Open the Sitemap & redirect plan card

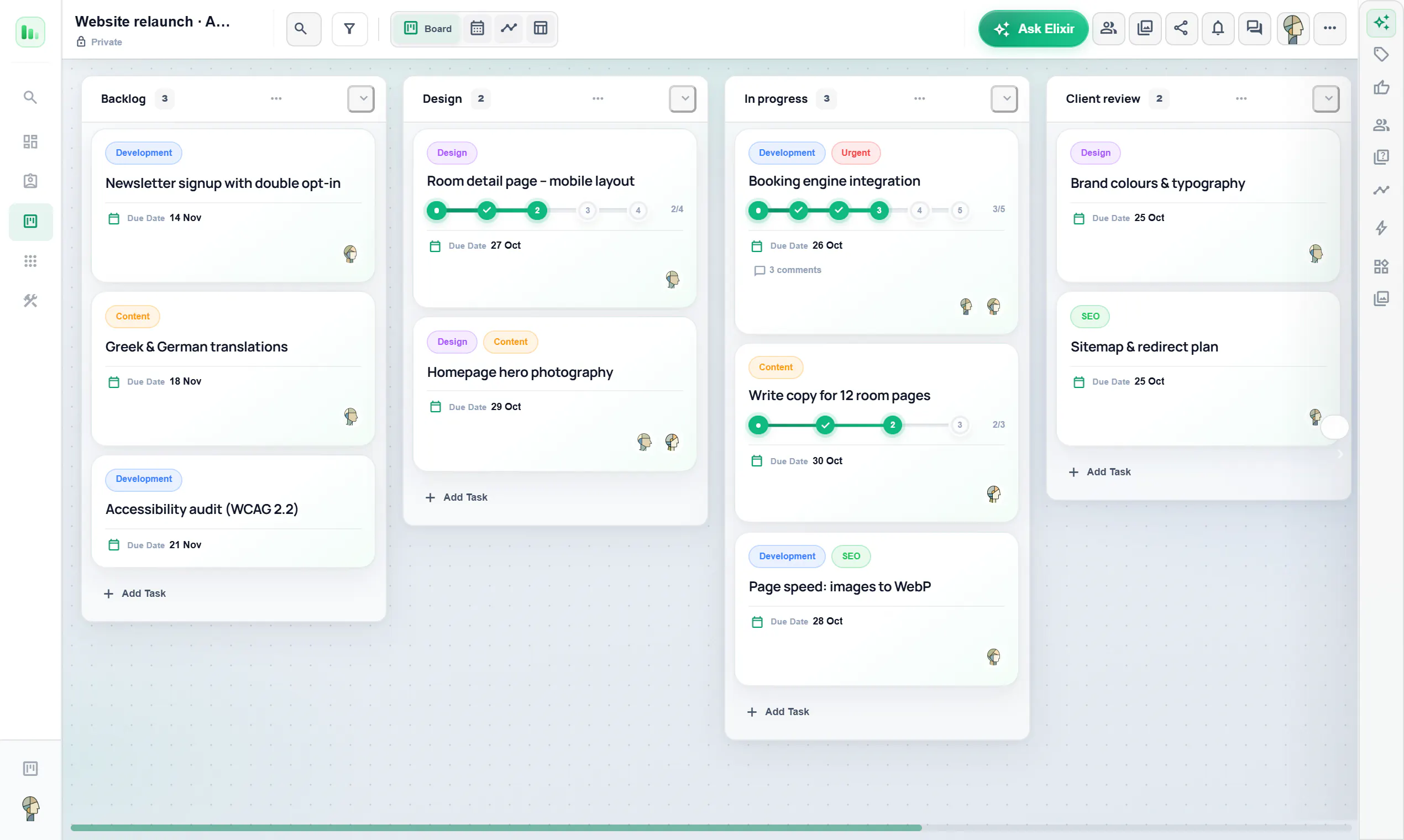(1197, 369)
